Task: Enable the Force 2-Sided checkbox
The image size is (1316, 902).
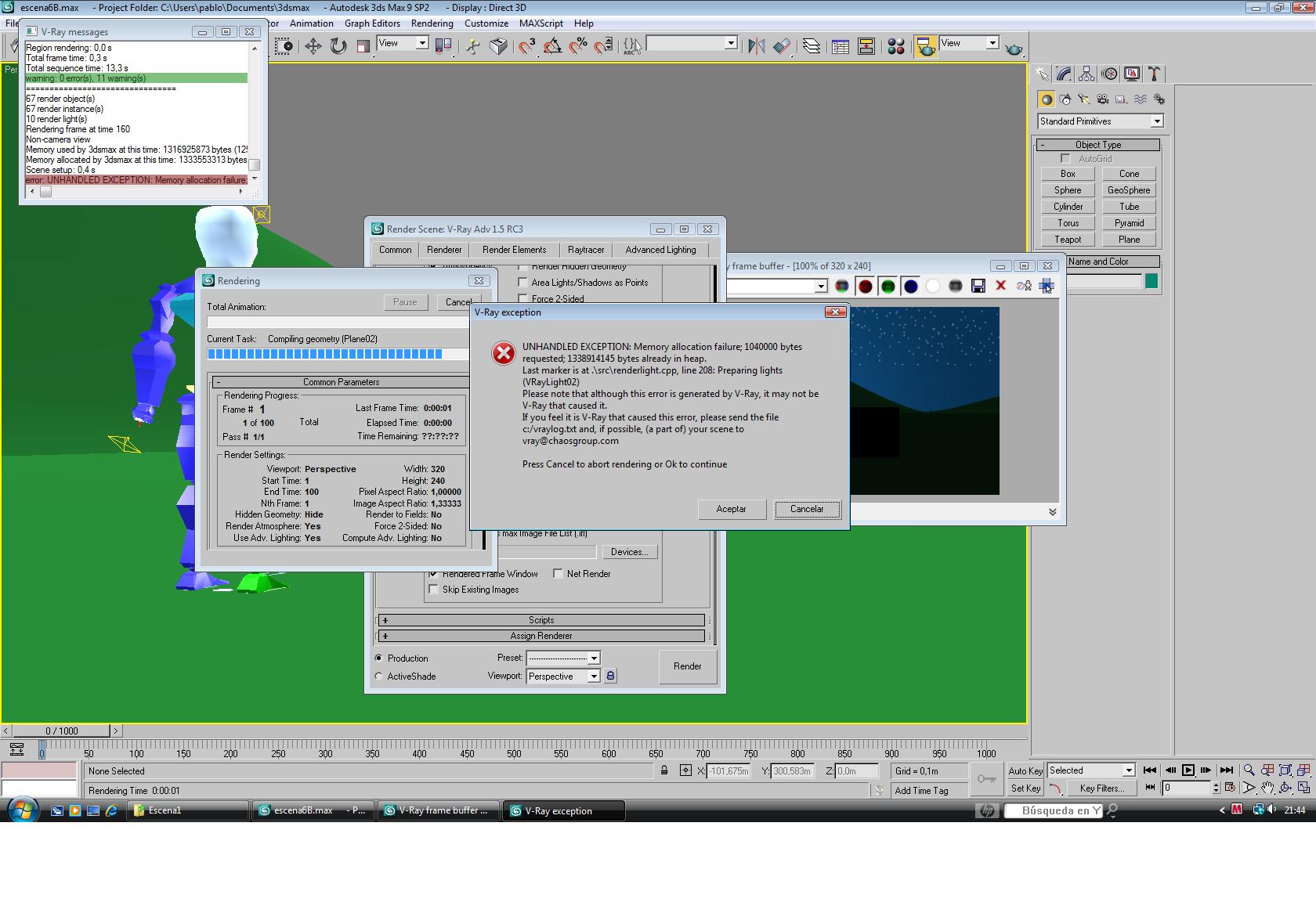Action: coord(523,299)
